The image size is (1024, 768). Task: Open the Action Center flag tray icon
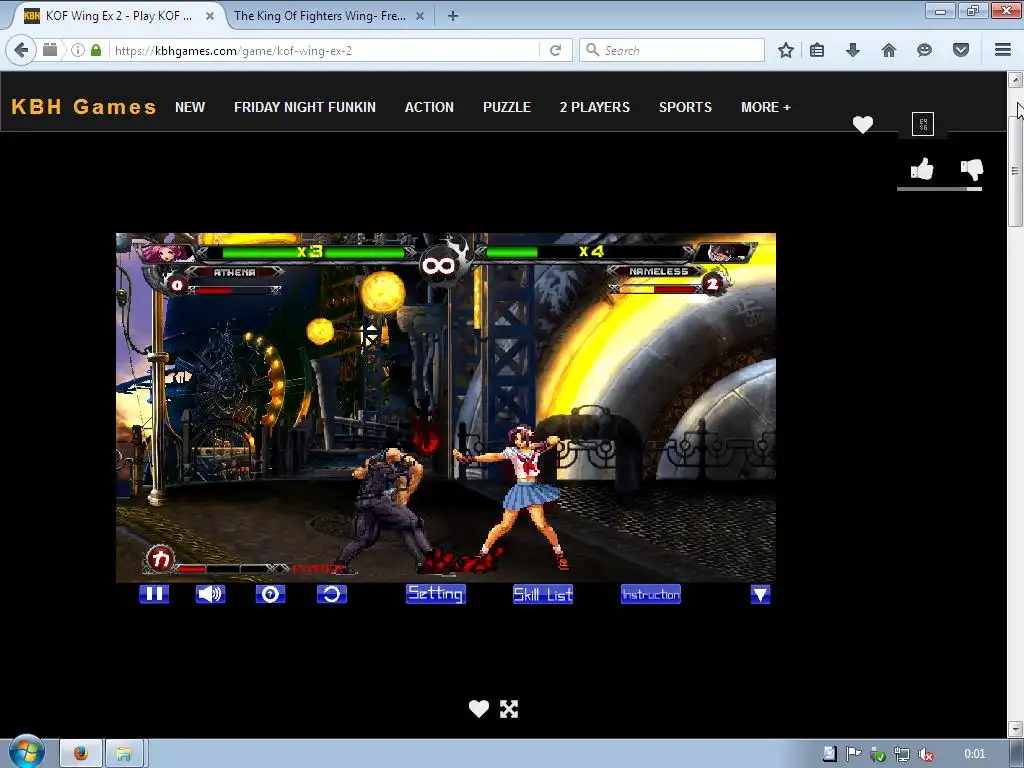pyautogui.click(x=853, y=754)
